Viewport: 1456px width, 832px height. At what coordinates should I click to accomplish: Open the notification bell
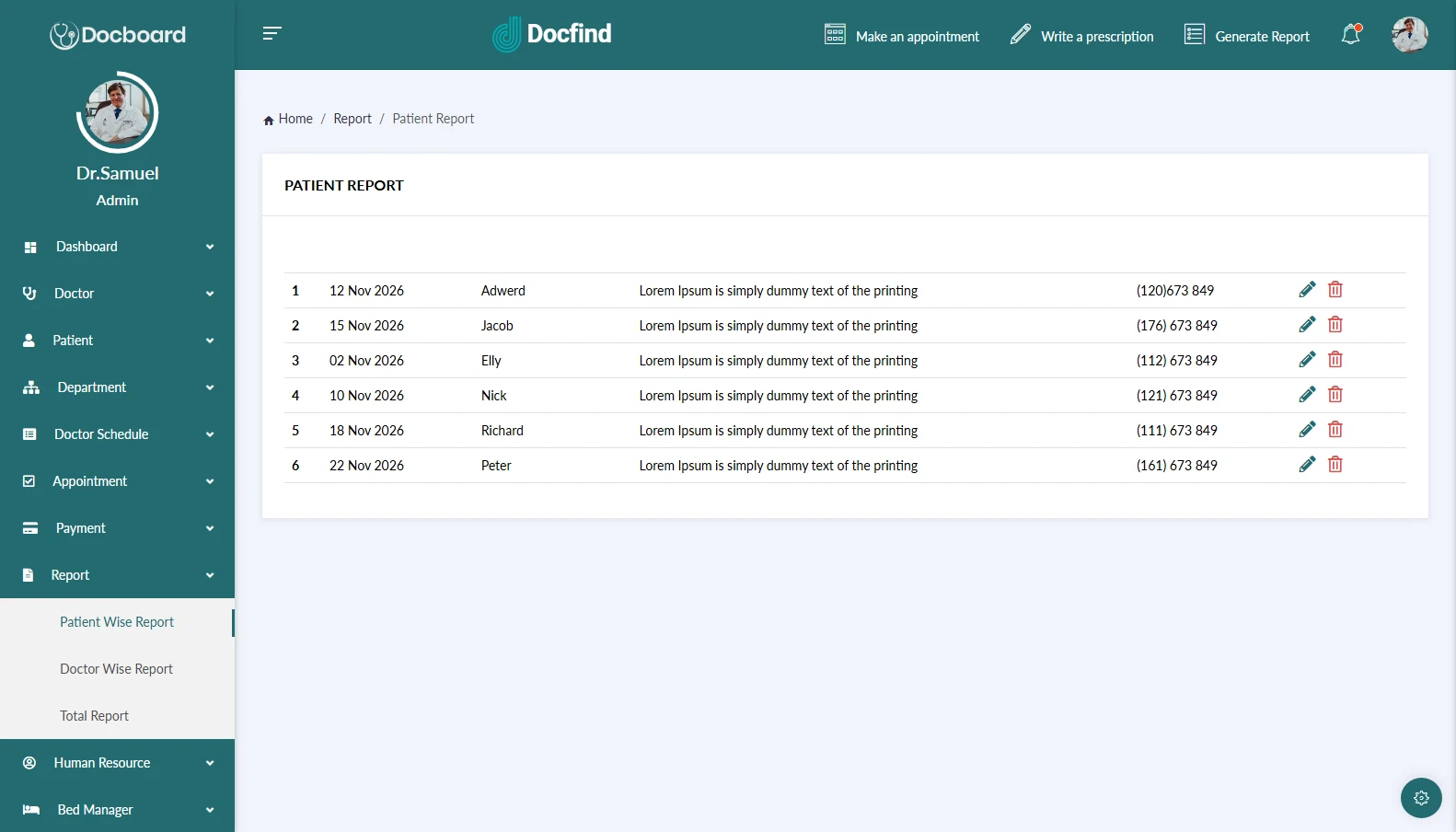[1351, 35]
